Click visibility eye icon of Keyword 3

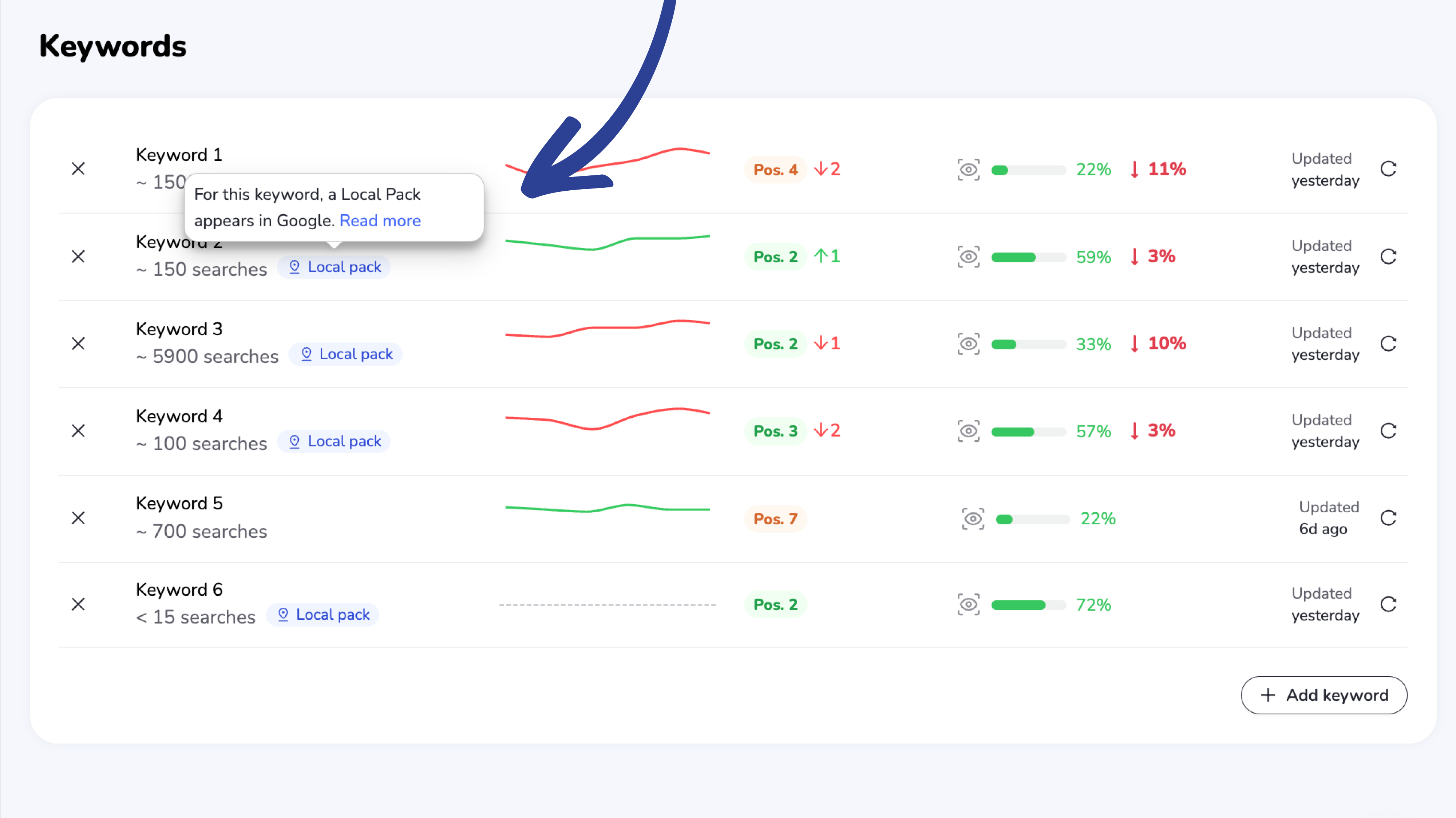click(968, 344)
